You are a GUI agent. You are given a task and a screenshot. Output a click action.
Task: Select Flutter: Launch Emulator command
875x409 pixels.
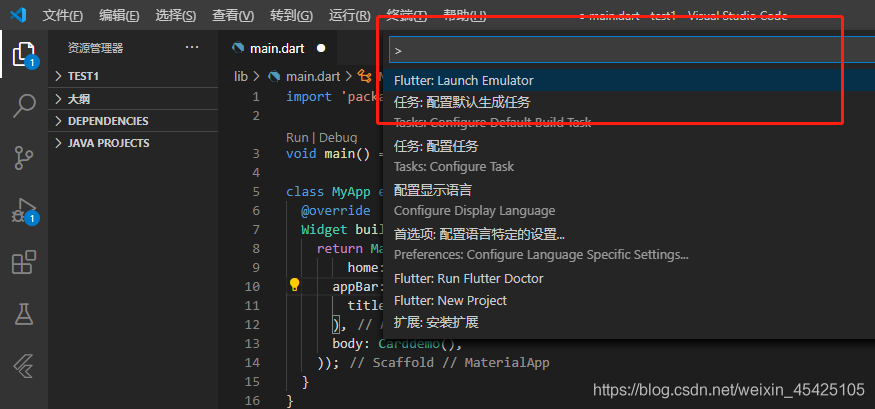tap(629, 80)
